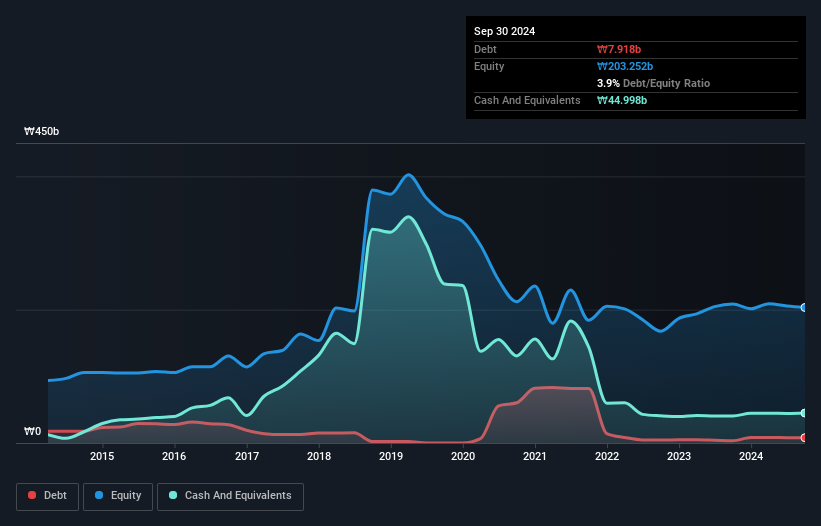Click the teal Cash And Equivalents legend dot
Screen dimensions: 821x526
[173, 495]
